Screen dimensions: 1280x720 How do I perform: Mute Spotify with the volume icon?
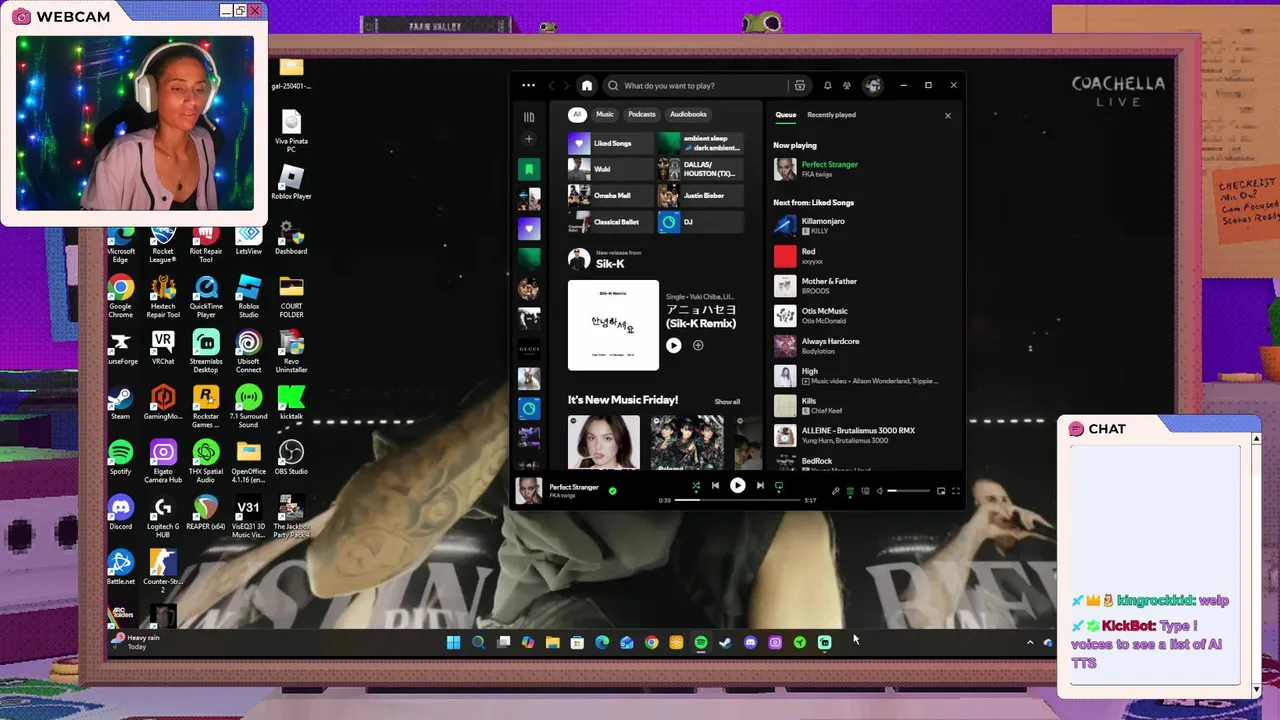[x=880, y=491]
